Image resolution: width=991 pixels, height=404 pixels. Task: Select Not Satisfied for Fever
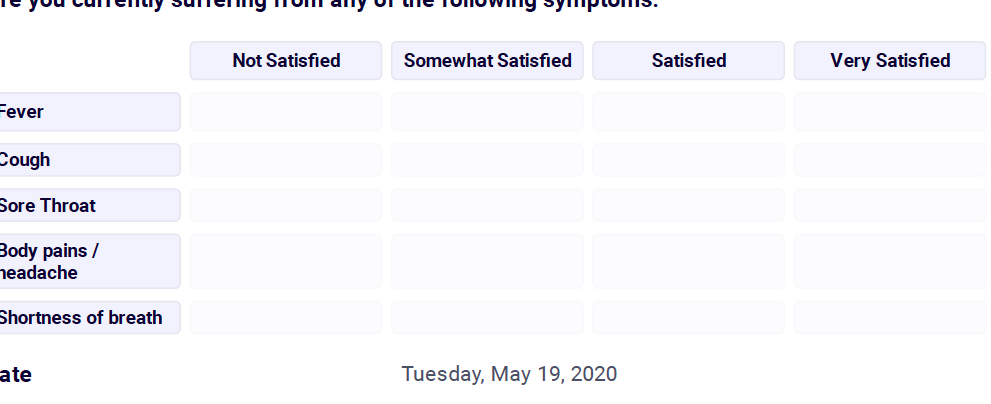click(286, 112)
